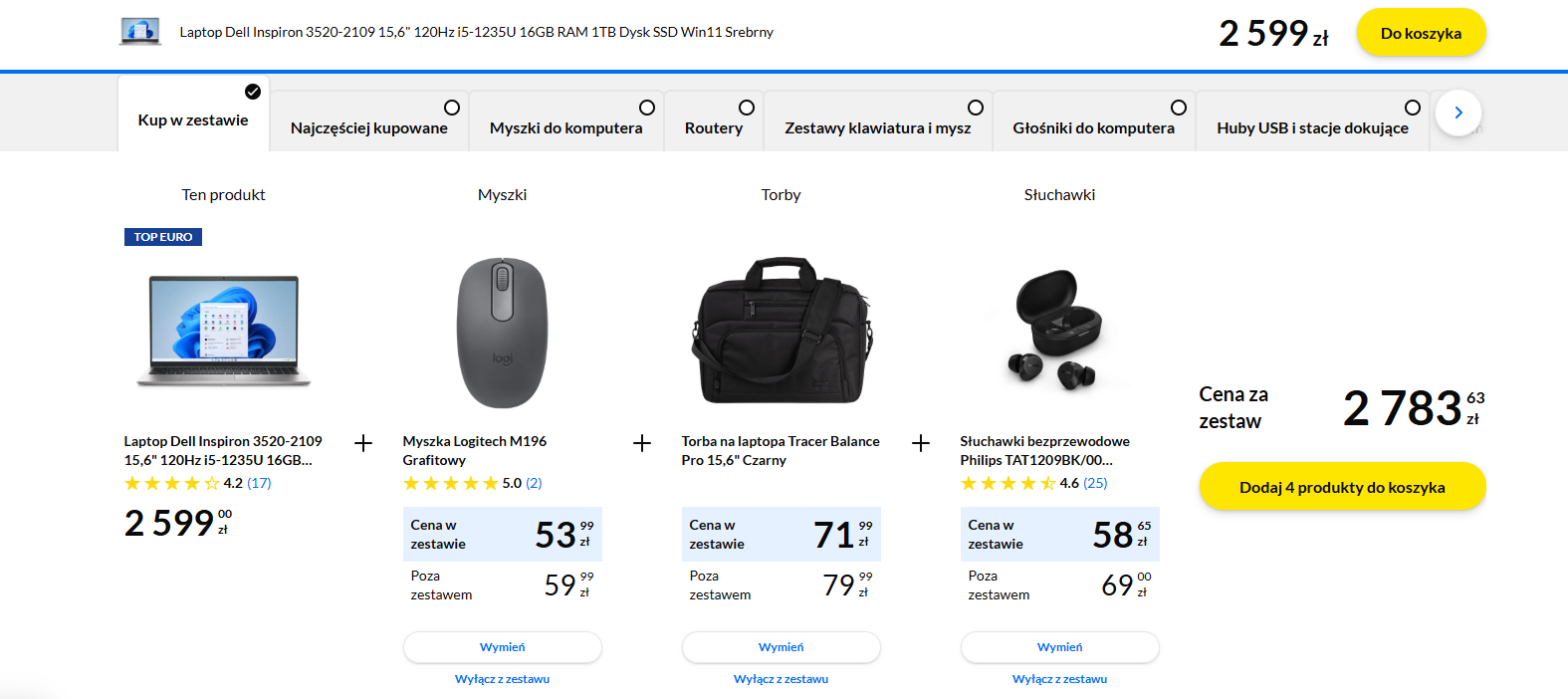
Task: Select the Routery radio option
Action: coord(747,108)
